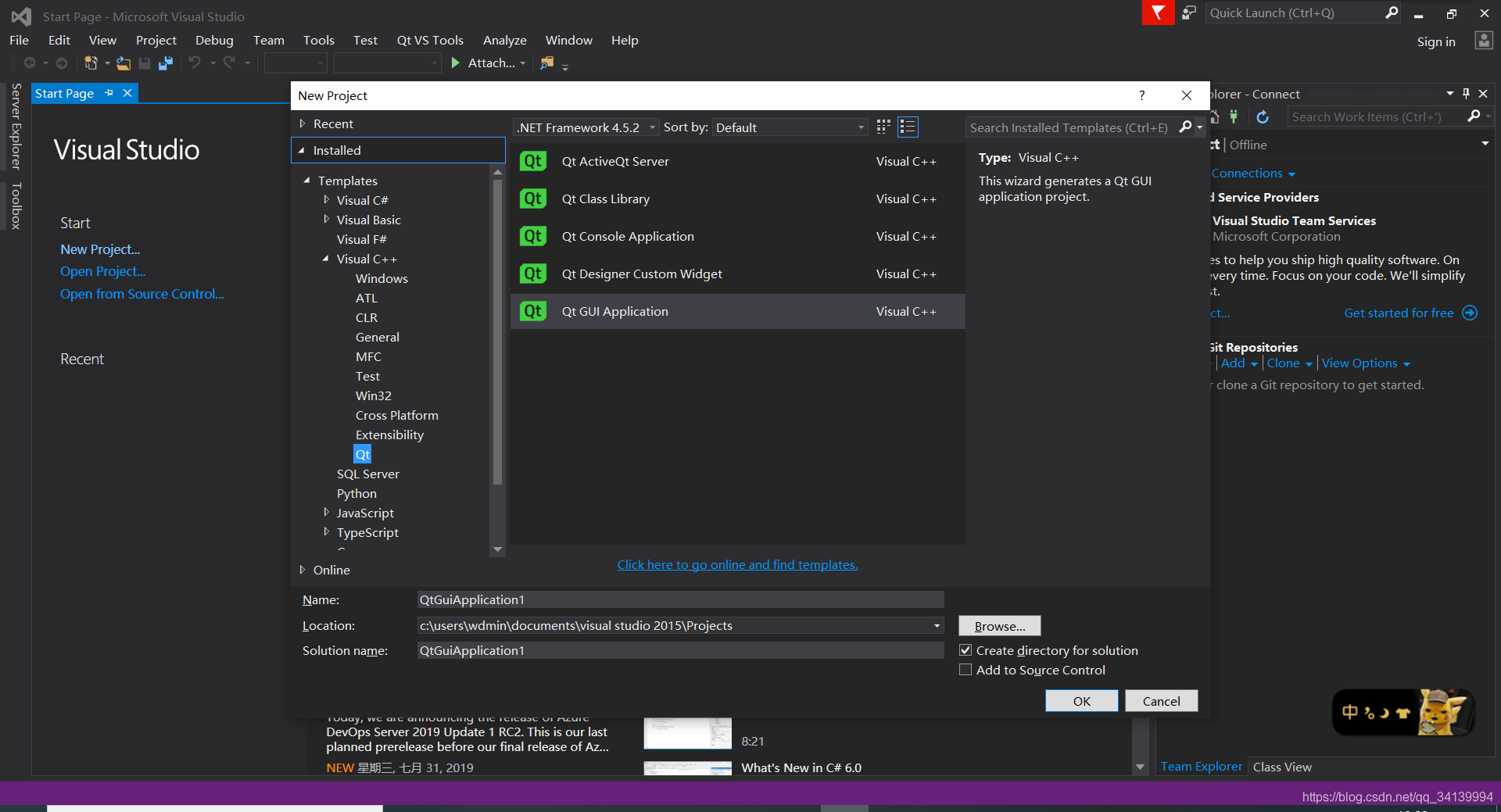This screenshot has height=812, width=1501.
Task: Expand the Recent section in New Project
Action: (x=303, y=123)
